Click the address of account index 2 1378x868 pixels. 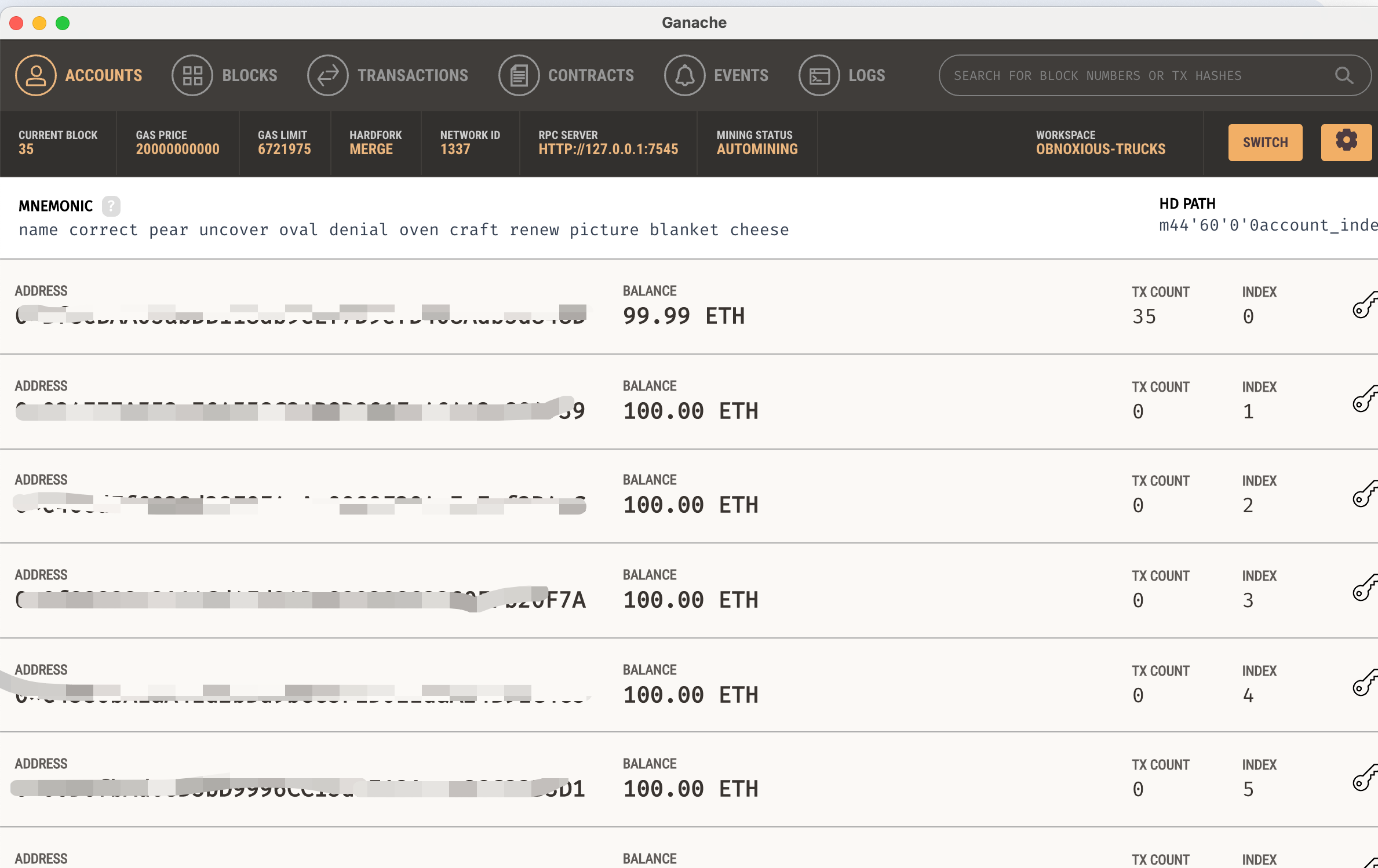(300, 504)
